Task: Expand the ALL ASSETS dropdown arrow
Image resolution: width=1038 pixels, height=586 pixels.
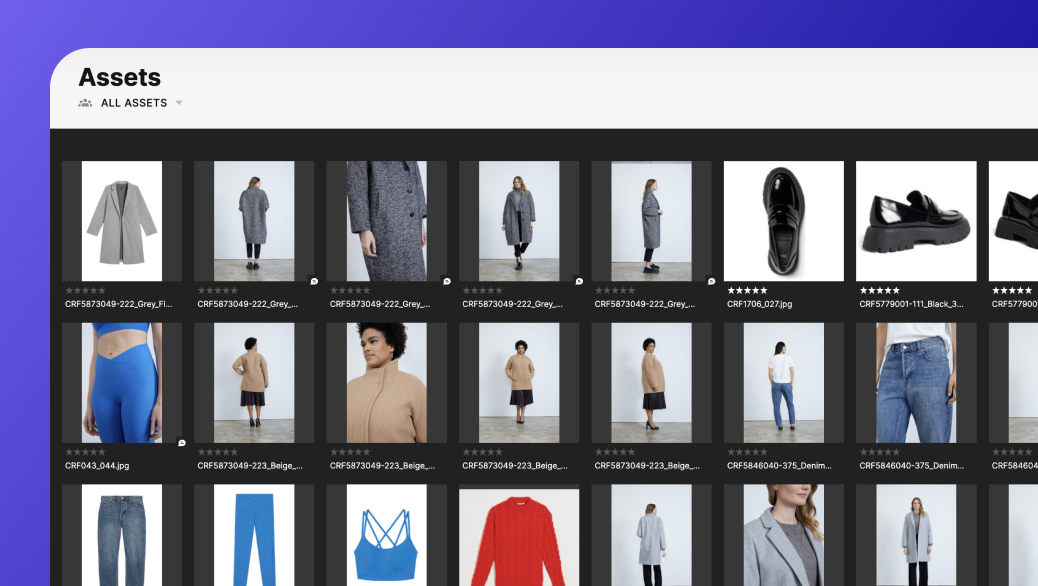Action: (179, 103)
